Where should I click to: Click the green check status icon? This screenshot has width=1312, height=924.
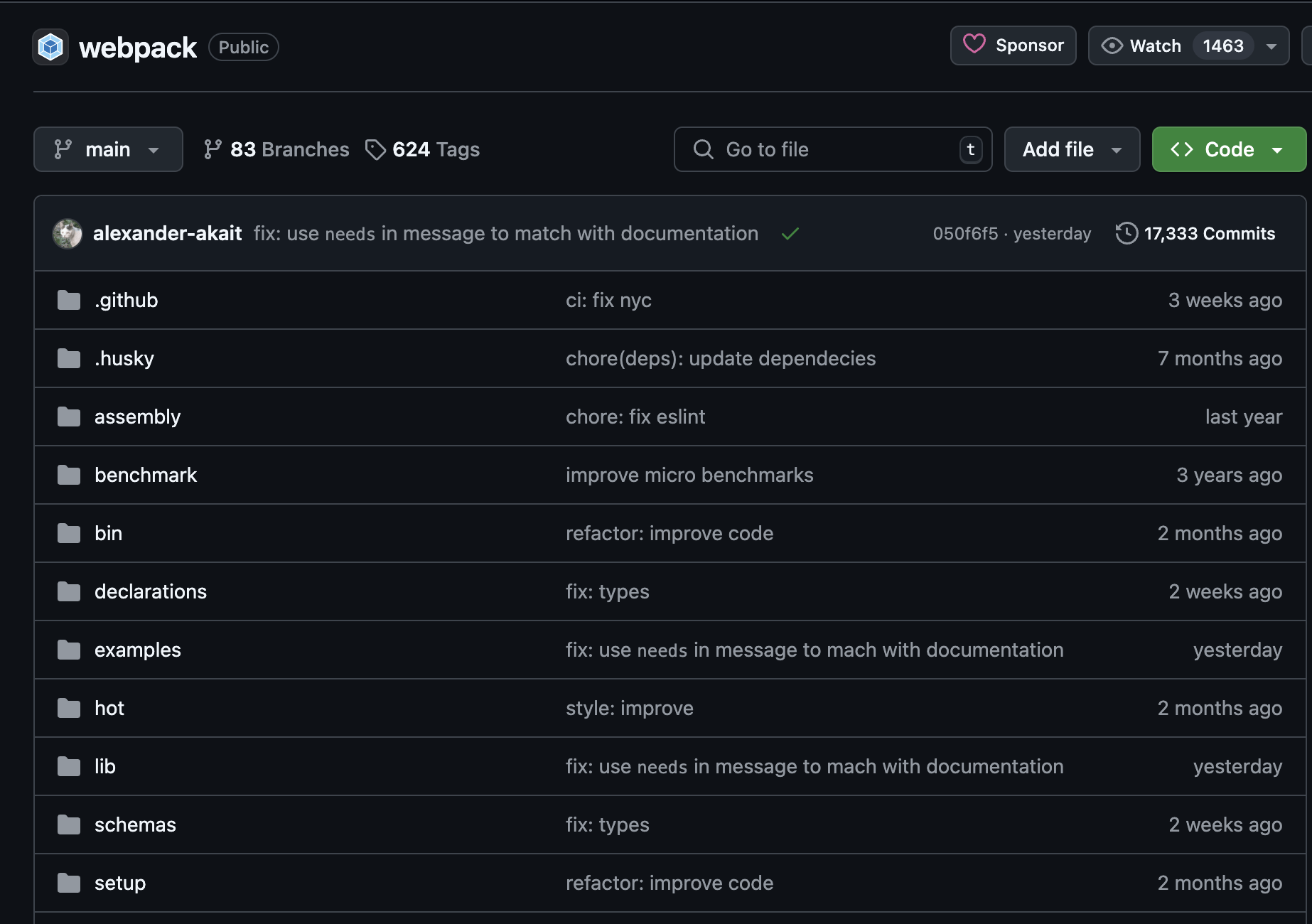[x=790, y=233]
